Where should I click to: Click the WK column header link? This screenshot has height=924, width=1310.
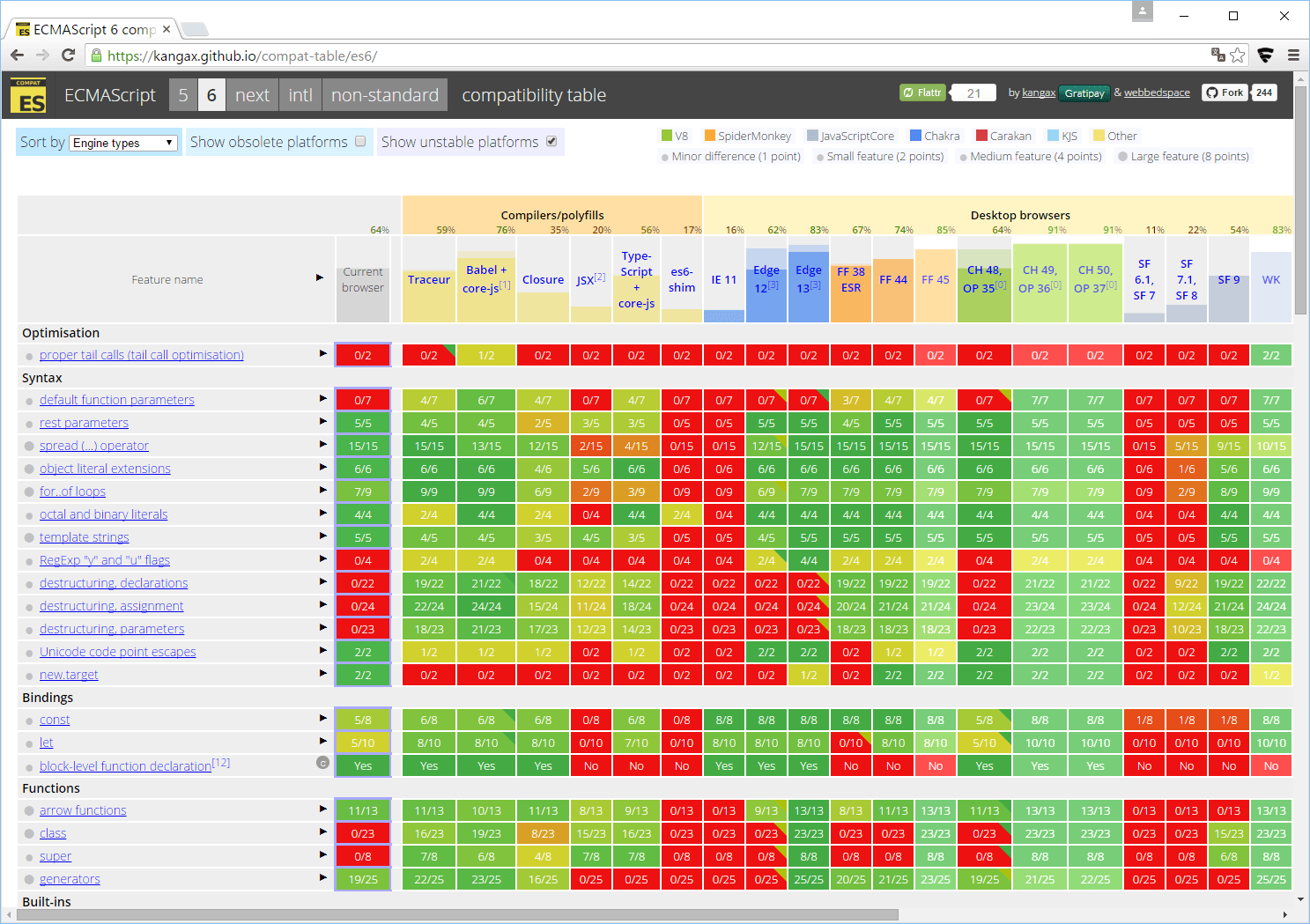(x=1271, y=279)
